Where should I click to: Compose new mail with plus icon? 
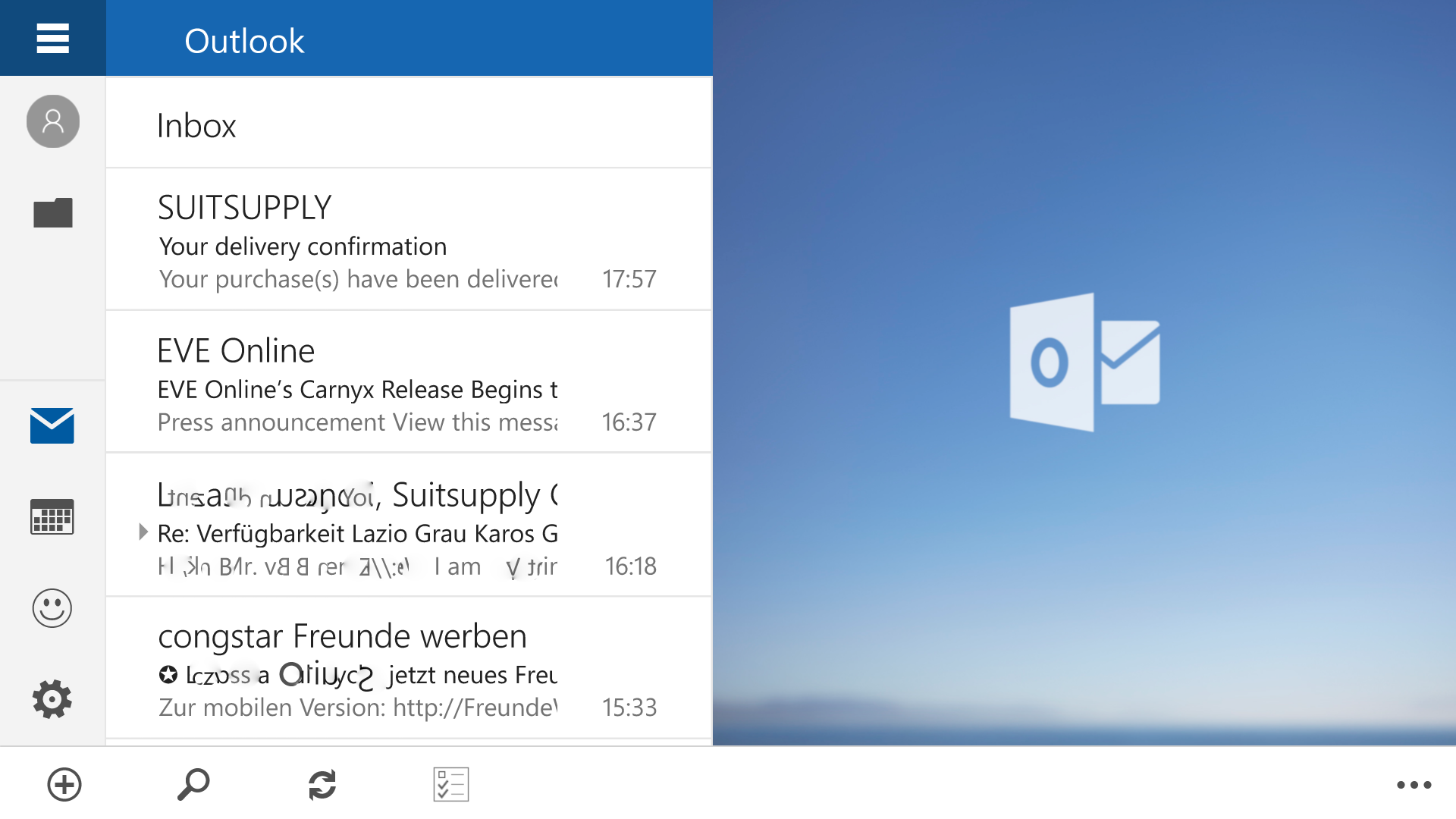(x=64, y=784)
